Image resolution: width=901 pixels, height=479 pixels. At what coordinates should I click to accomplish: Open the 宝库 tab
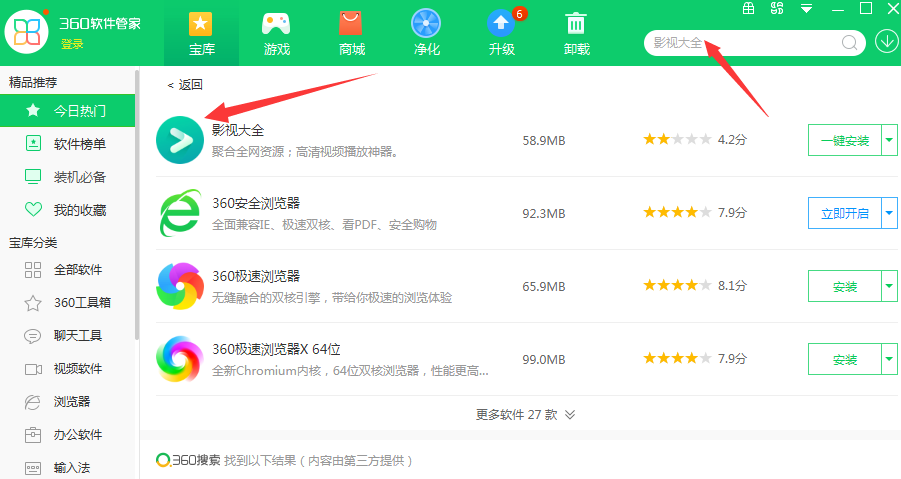click(202, 33)
